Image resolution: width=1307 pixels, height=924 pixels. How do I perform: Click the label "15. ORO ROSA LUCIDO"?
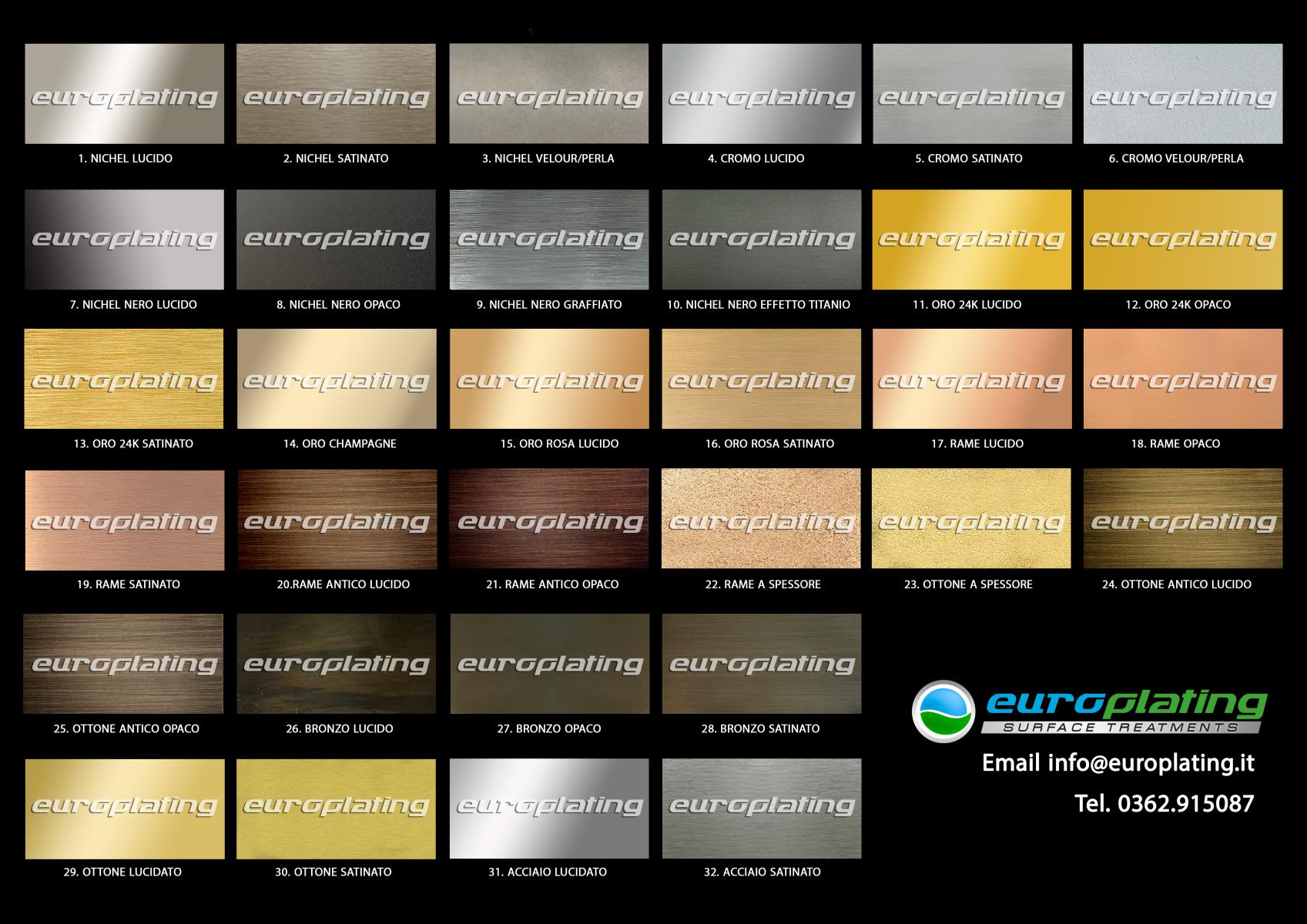point(559,444)
